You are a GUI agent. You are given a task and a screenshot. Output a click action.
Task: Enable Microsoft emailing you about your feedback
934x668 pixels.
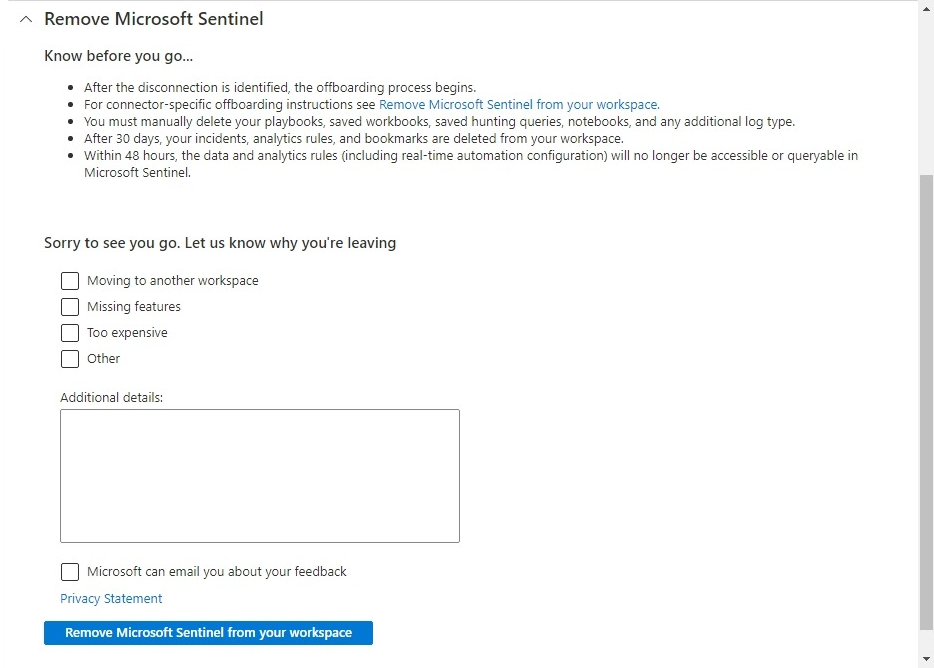[69, 571]
